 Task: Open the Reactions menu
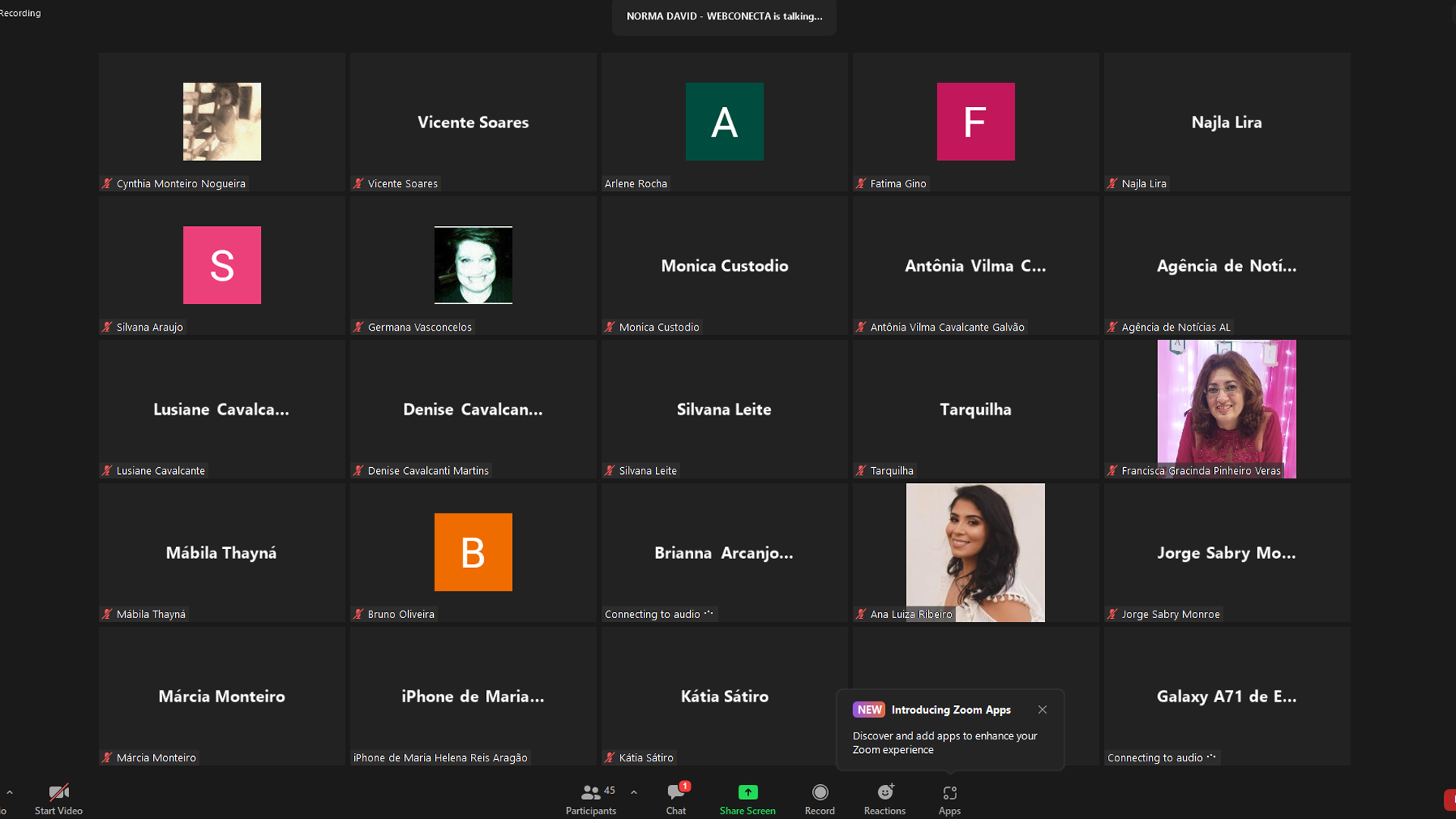[x=884, y=799]
